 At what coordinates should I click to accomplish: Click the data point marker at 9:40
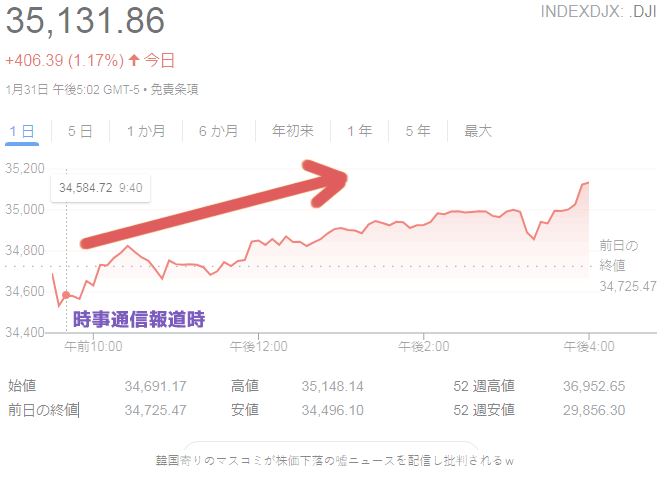pos(66,295)
